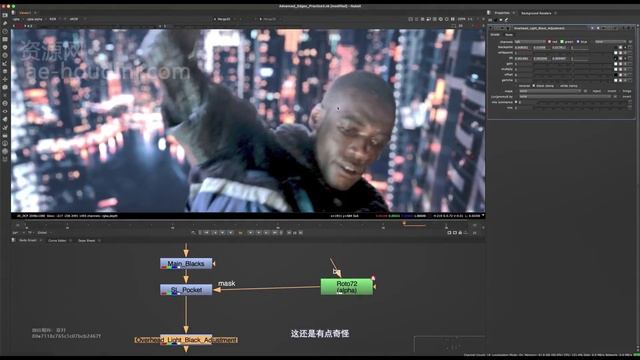The width and height of the screenshot is (640, 360).
Task: Open the Keyer nodes menu in left toolbar
Action: (x=5, y=63)
